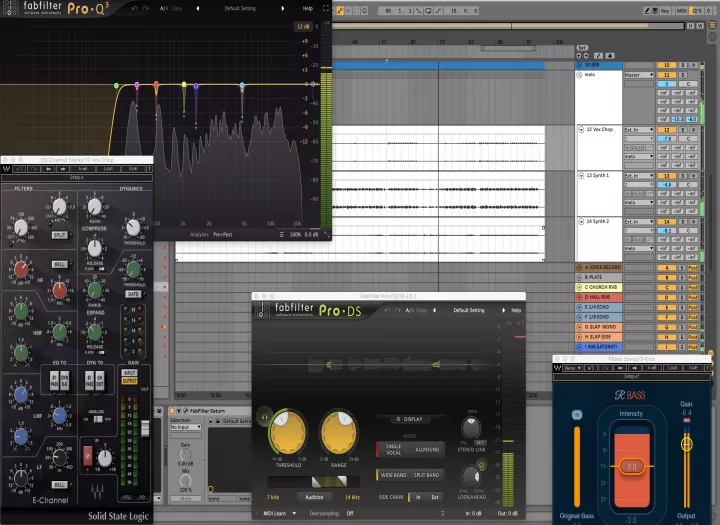Open Analyzer Pre+Post settings in Pro-Q 3
This screenshot has height=525, width=720.
pyautogui.click(x=222, y=234)
